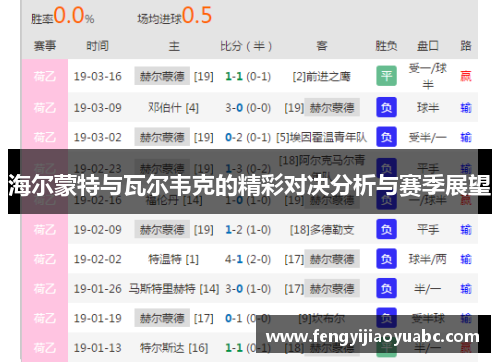The image size is (500, 362).
Task: Click the home team 特尔斯达 [16]
Action: (174, 348)
